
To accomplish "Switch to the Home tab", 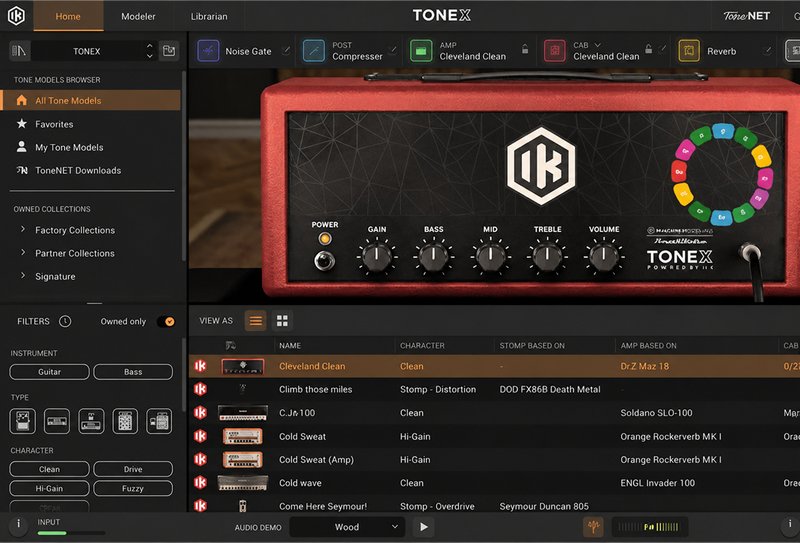I will point(68,16).
